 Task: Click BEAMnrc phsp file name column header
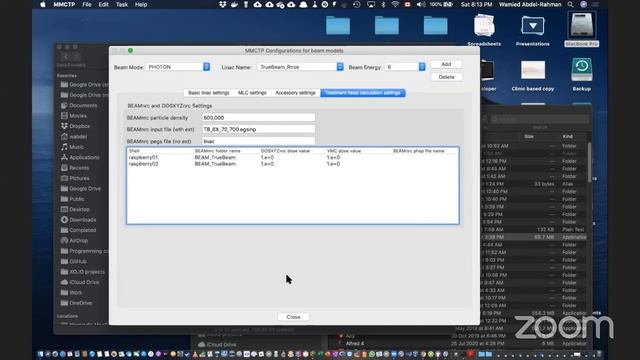pos(418,151)
